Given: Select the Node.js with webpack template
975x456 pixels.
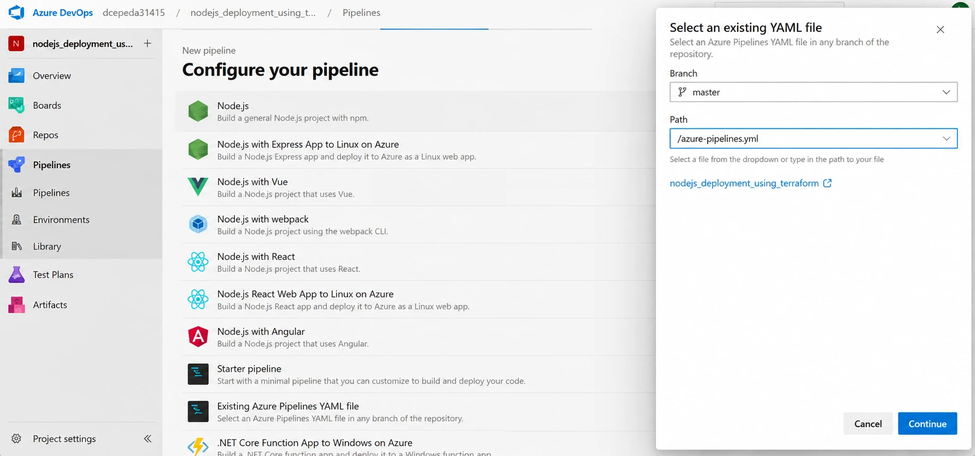Looking at the screenshot, I should click(x=415, y=225).
